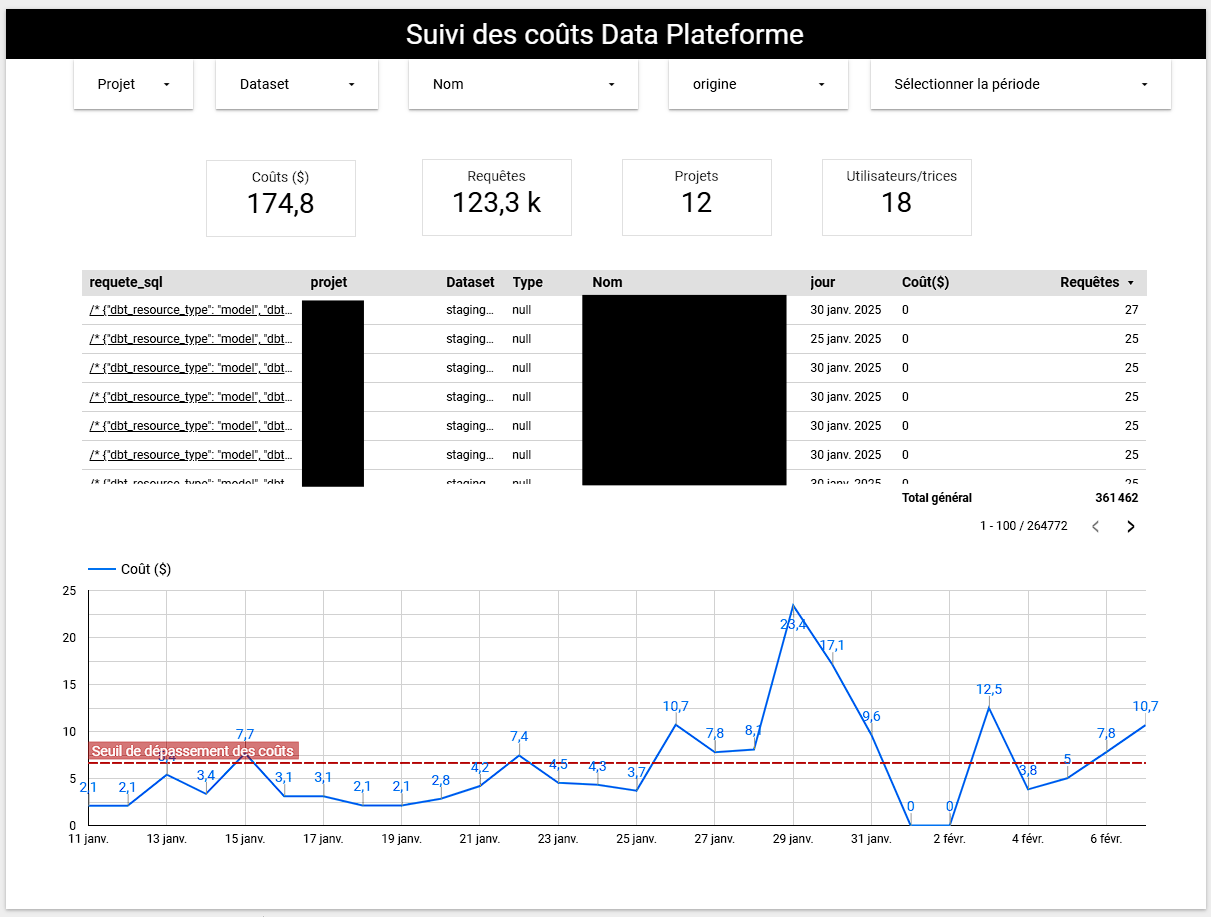Click the previous page chevron below the table

tap(1095, 525)
